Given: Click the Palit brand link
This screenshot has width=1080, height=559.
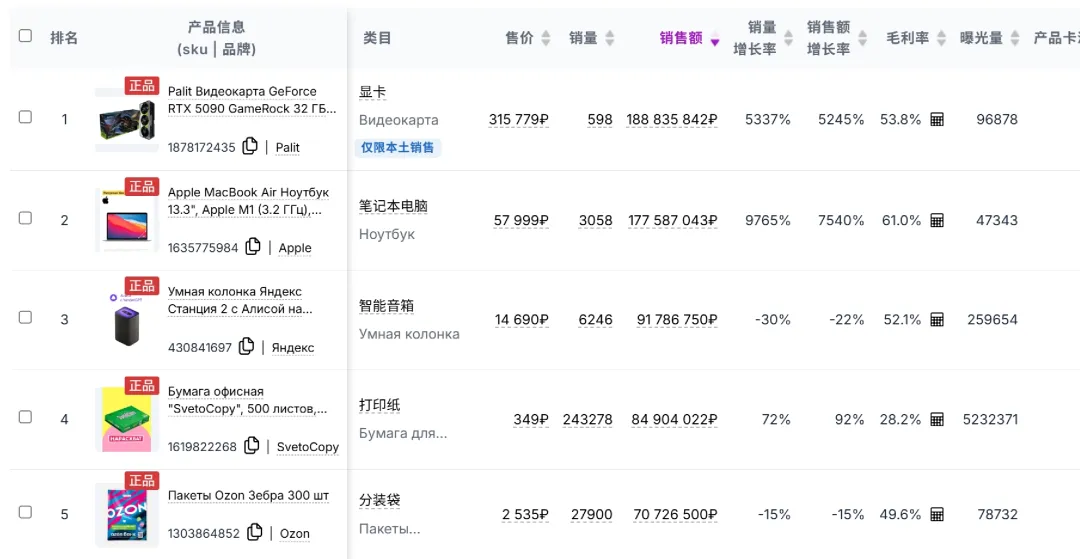Looking at the screenshot, I should [287, 147].
